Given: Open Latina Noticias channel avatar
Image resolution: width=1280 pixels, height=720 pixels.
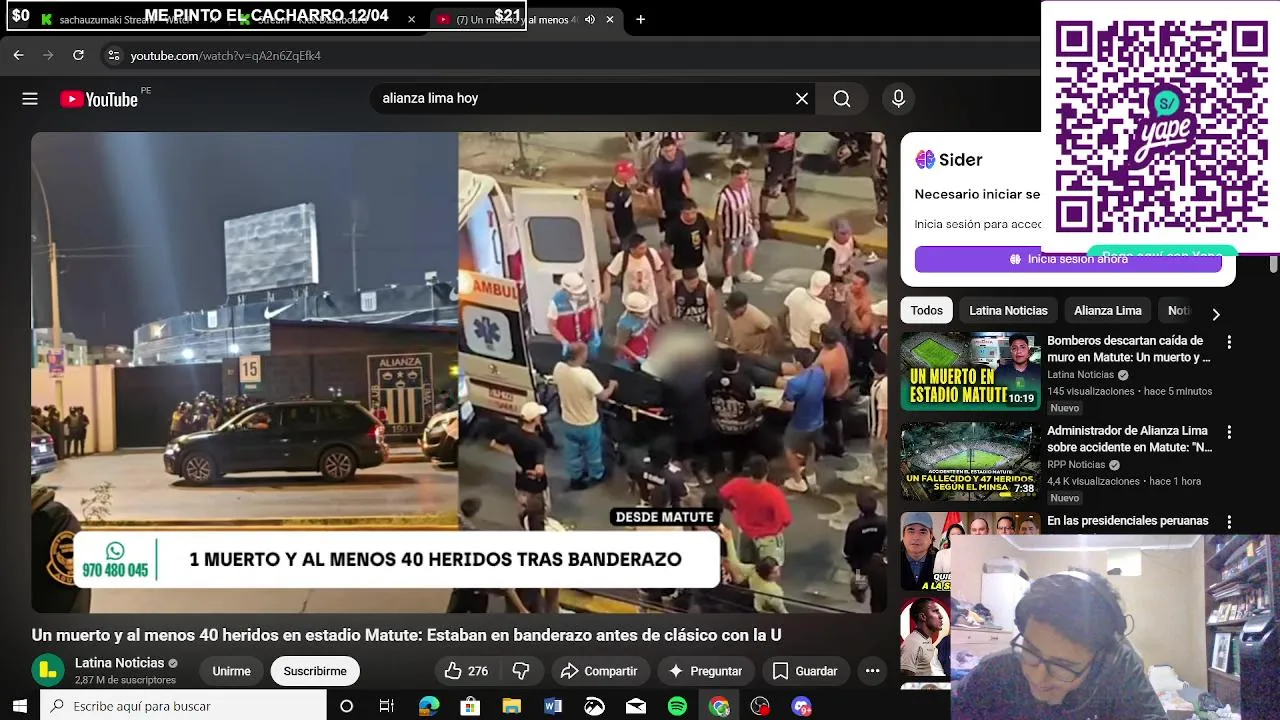Looking at the screenshot, I should (x=48, y=670).
